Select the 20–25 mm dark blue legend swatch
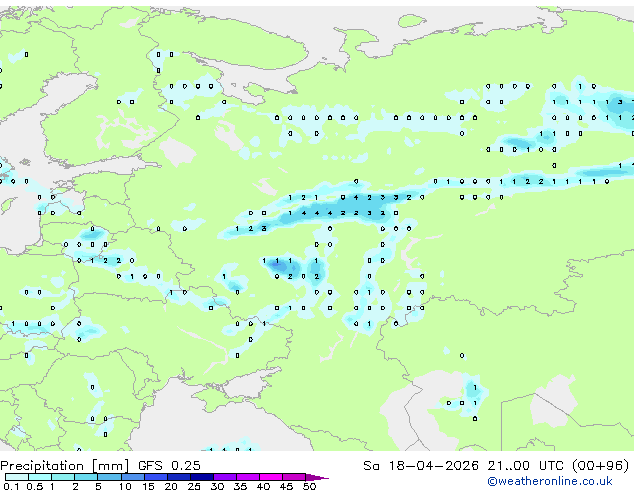634x490 pixels. (178, 477)
